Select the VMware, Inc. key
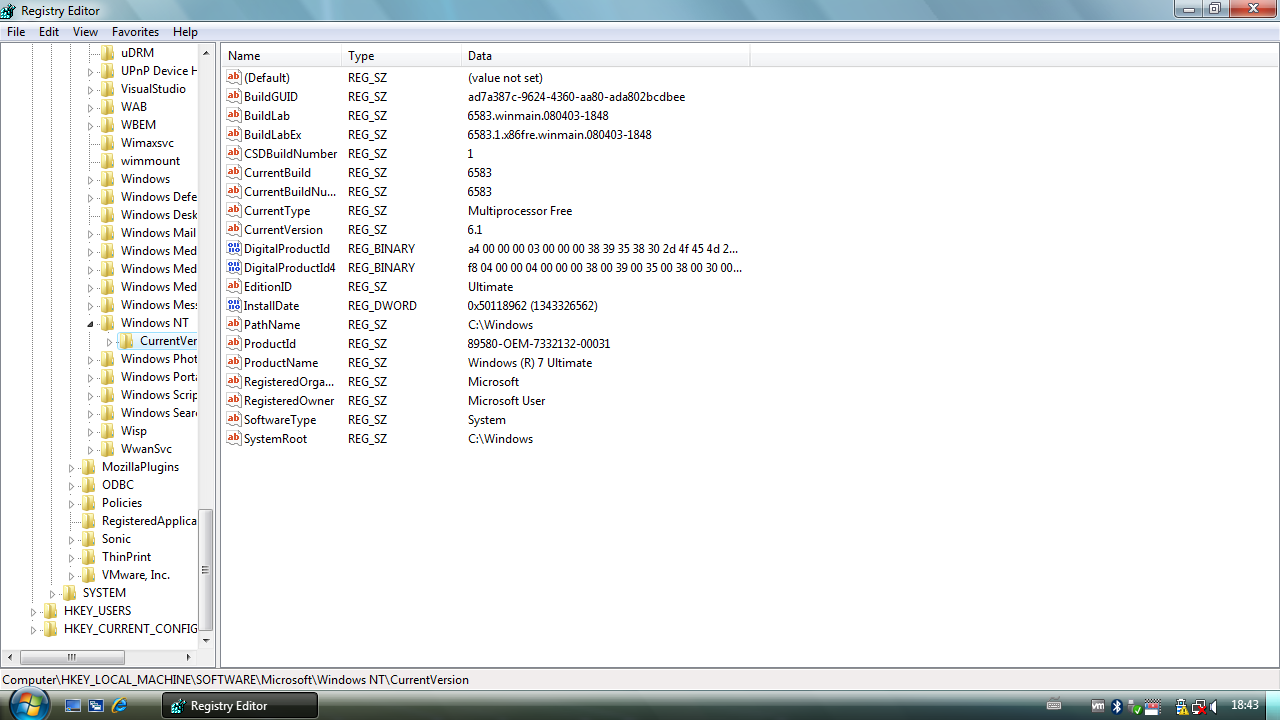 pos(136,575)
